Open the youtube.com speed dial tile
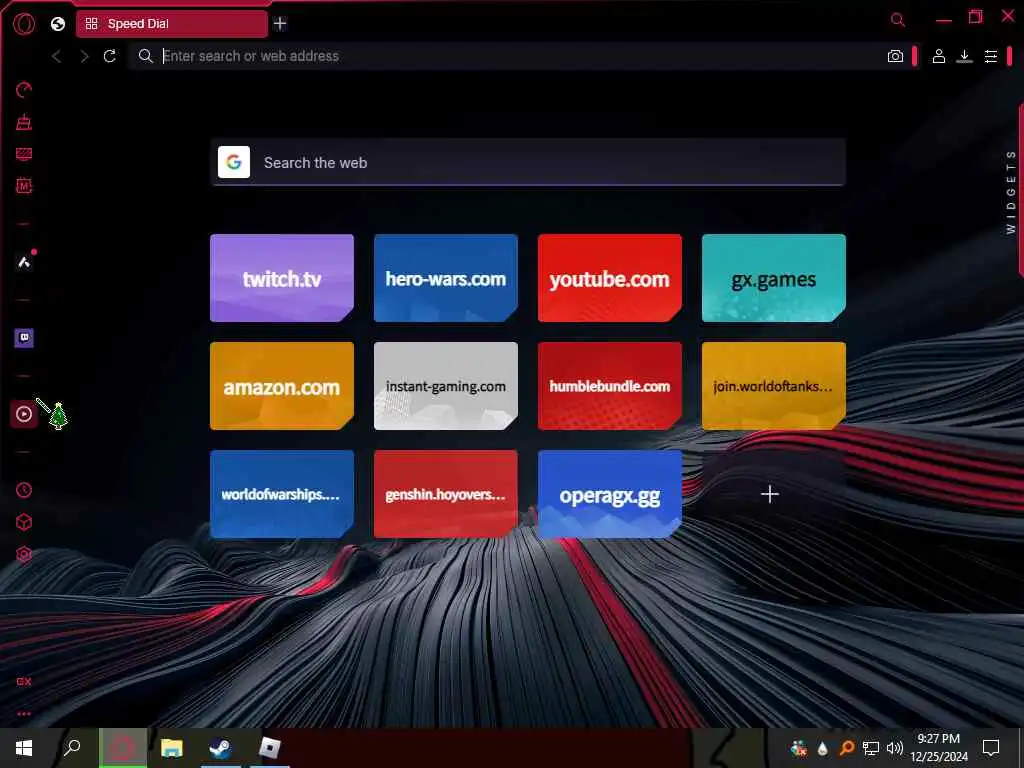The image size is (1024, 768). click(x=610, y=278)
